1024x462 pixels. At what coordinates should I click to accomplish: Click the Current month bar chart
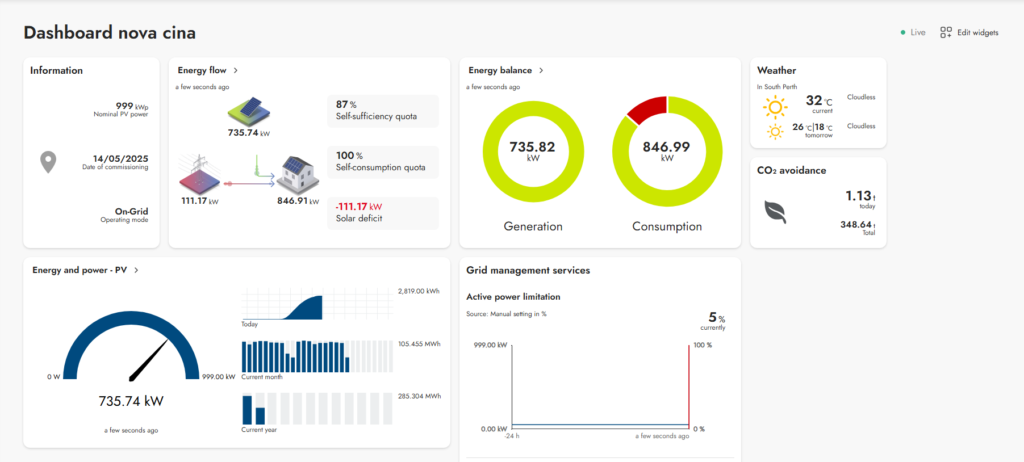[x=319, y=356]
